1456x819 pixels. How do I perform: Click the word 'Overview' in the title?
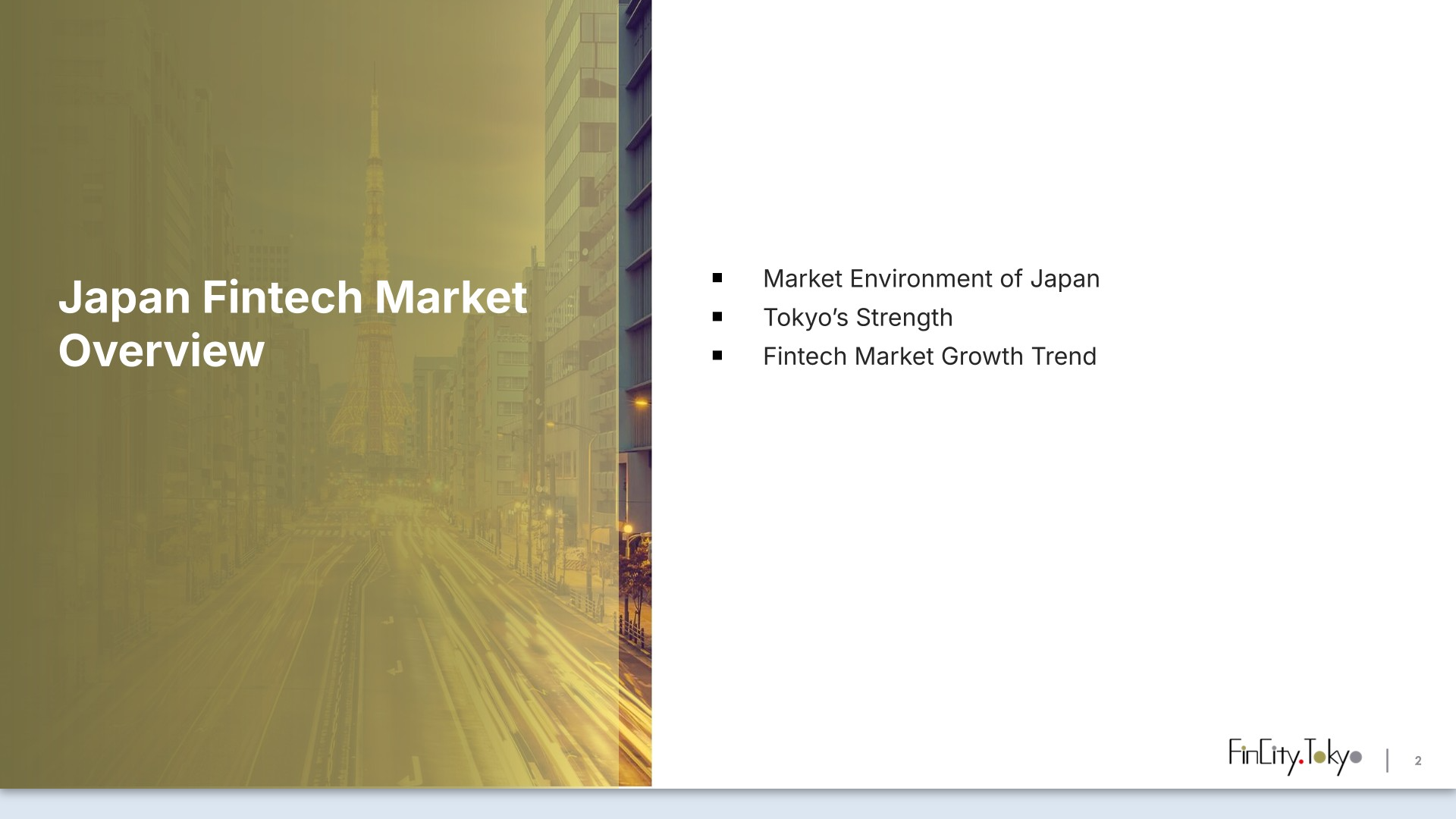161,351
